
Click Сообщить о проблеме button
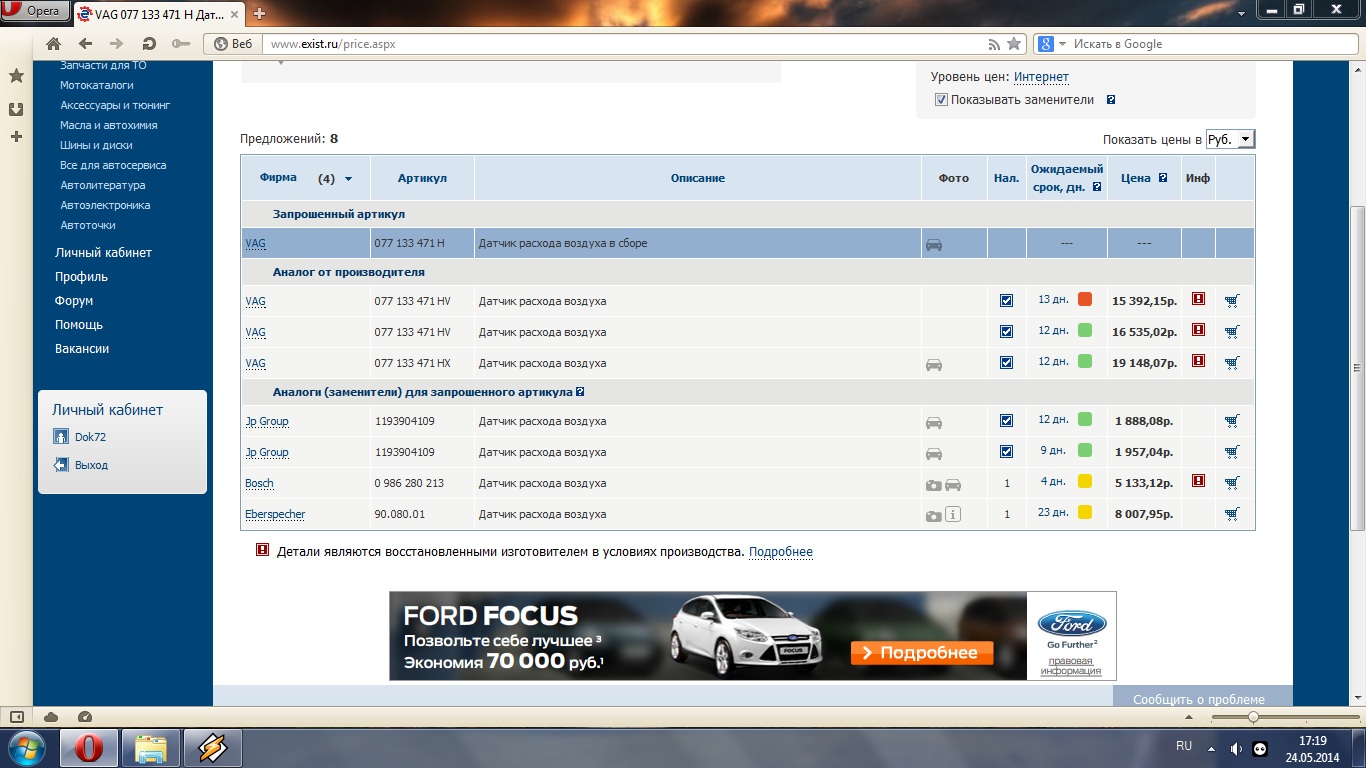click(1199, 699)
